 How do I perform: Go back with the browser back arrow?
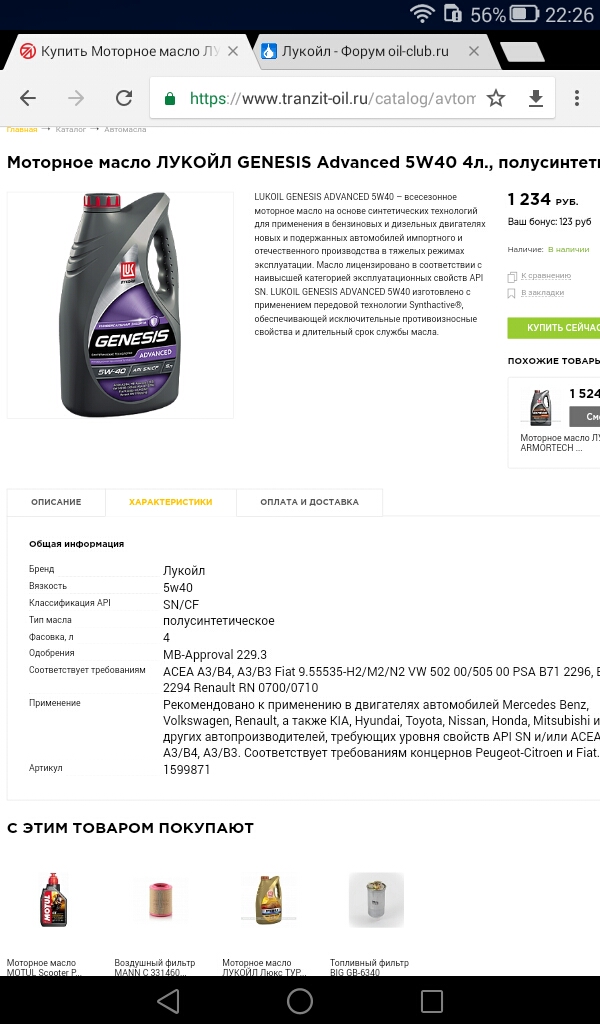27,98
